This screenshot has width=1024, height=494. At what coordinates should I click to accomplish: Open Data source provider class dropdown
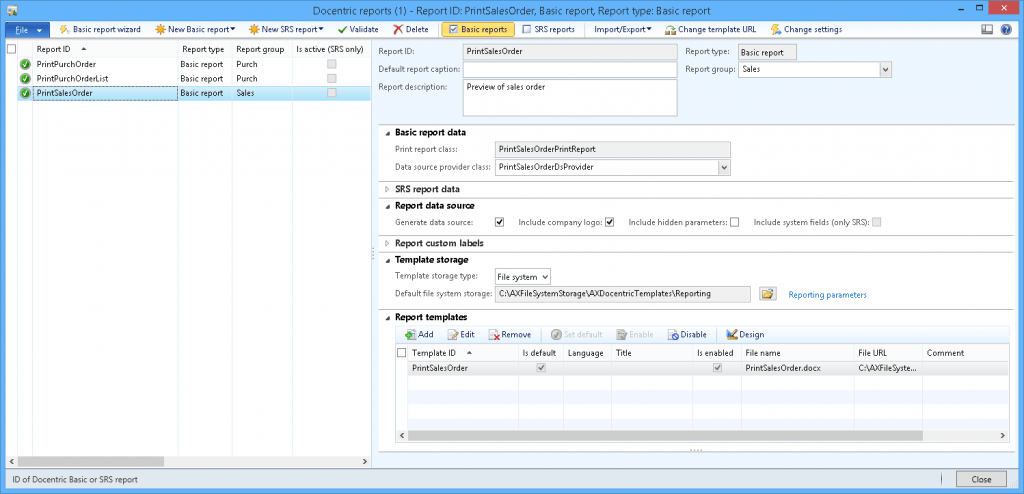pos(724,168)
